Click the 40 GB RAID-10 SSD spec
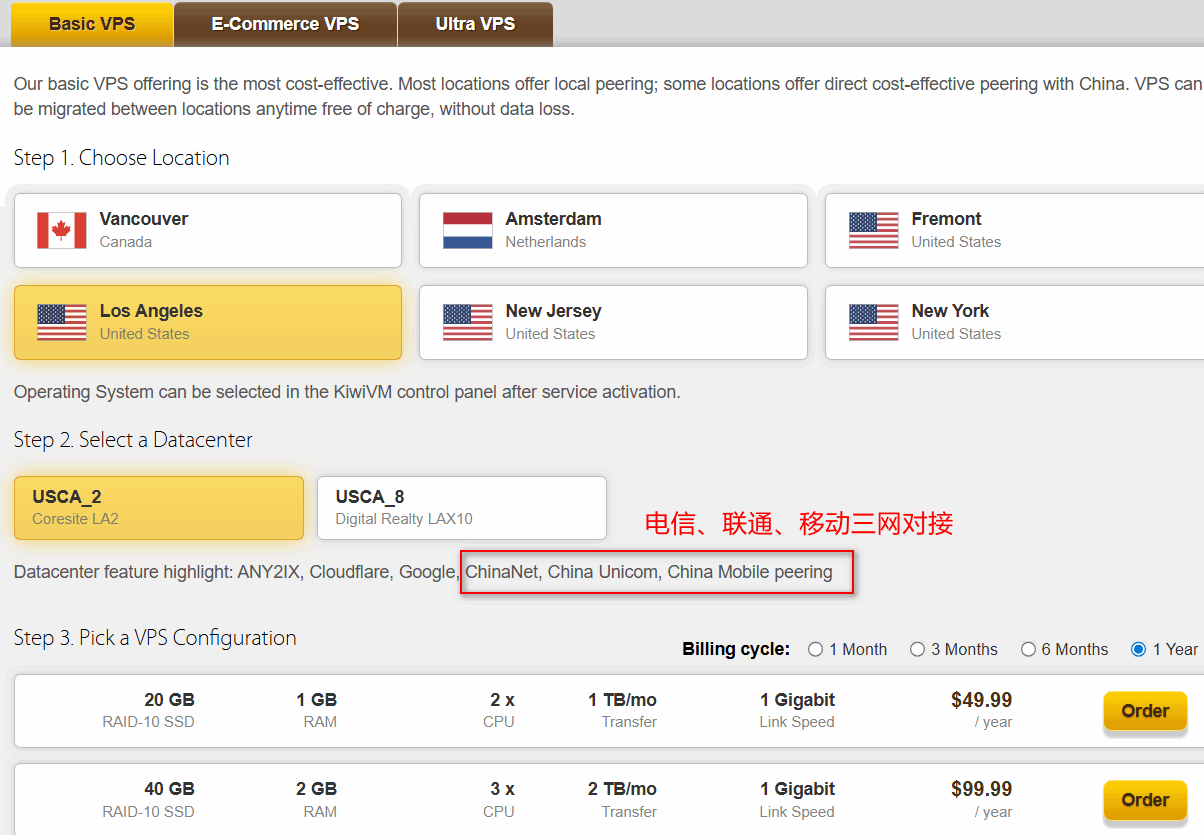1204x835 pixels. [x=148, y=799]
